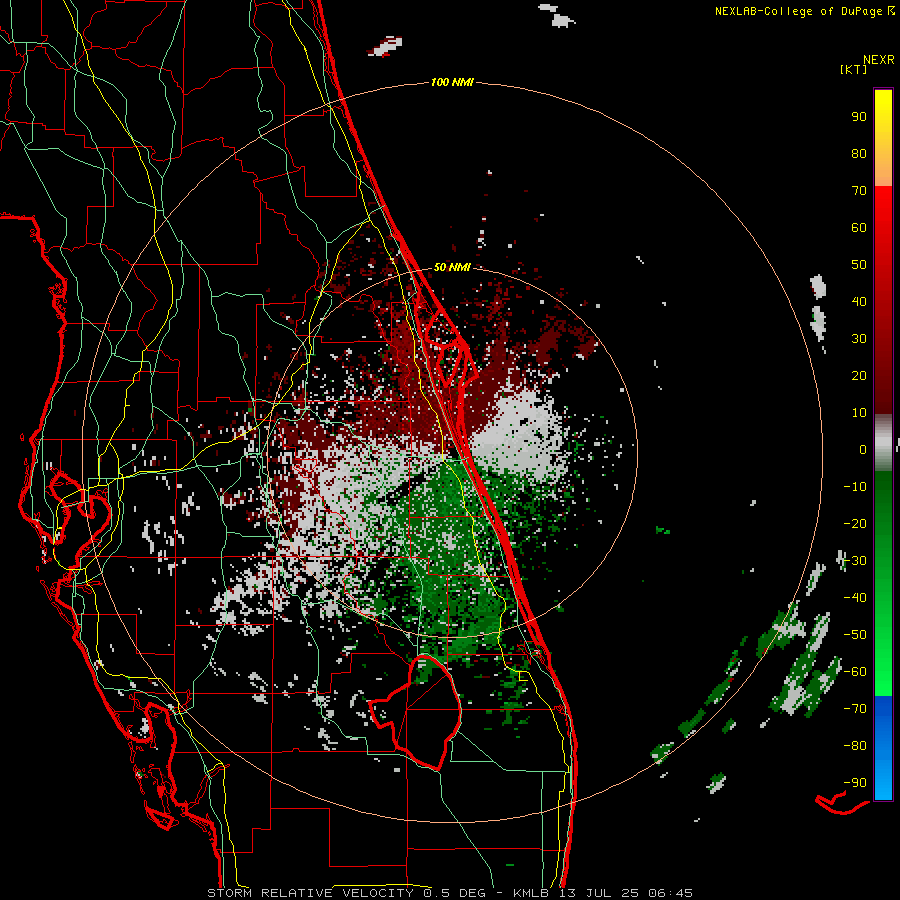
Task: Click the 13 JUL 25 date text
Action: pyautogui.click(x=599, y=893)
